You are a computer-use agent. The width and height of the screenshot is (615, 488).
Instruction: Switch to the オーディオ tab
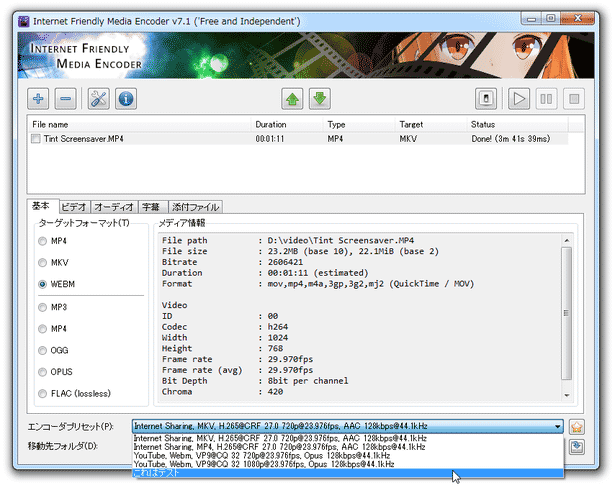(114, 207)
